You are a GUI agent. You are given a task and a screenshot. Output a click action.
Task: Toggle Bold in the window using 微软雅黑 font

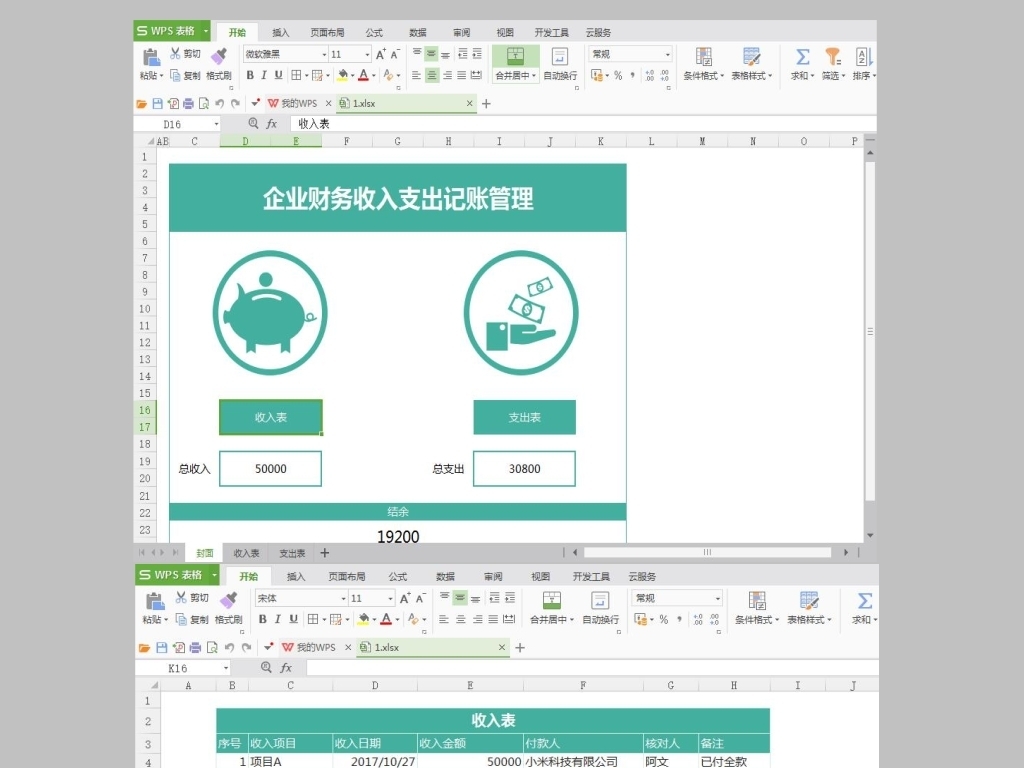point(250,75)
